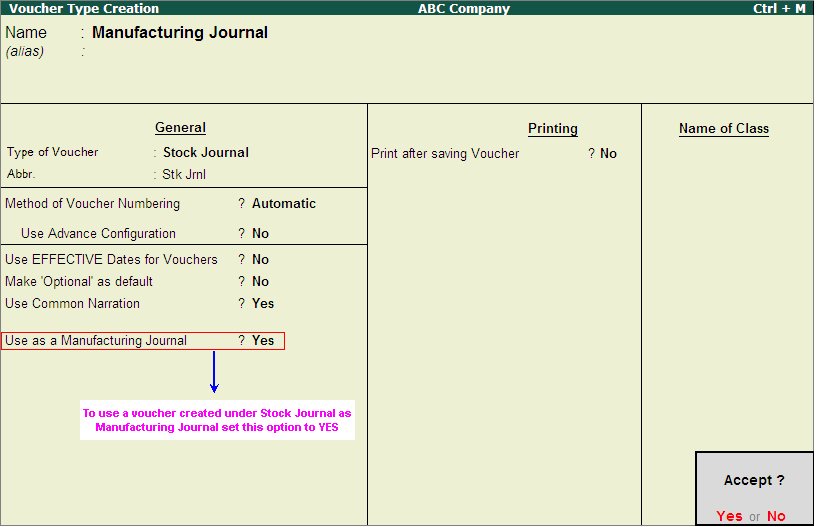Viewport: 820px width, 527px height.
Task: Click the 'Abbr.' label
Action: (21, 174)
